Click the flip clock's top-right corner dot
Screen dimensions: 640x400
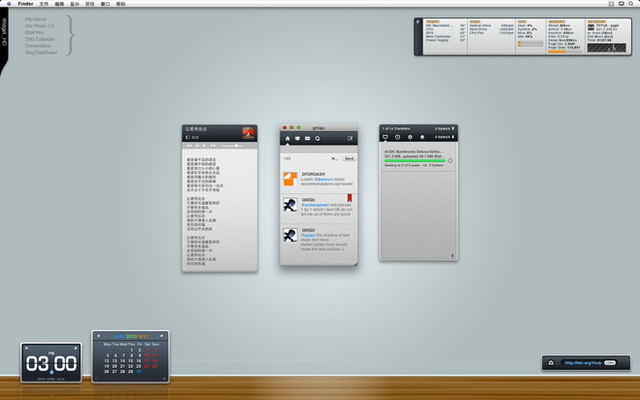tap(76, 348)
